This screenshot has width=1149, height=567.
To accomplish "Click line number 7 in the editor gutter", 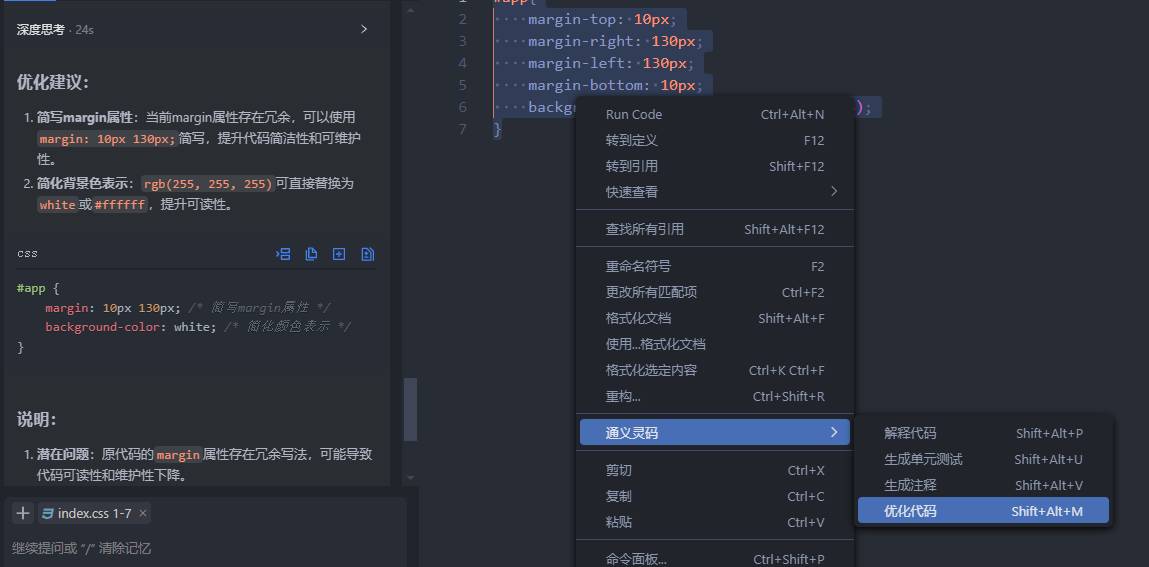I will coord(461,129).
